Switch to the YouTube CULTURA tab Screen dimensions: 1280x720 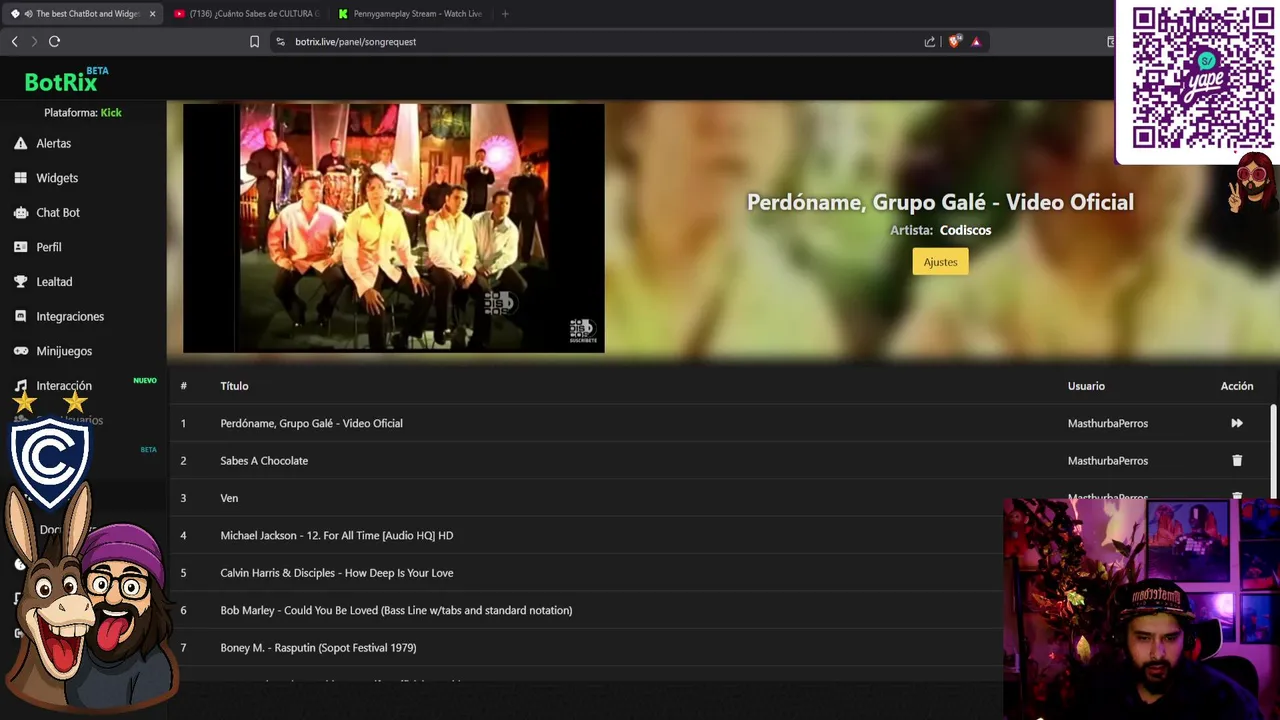tap(246, 14)
